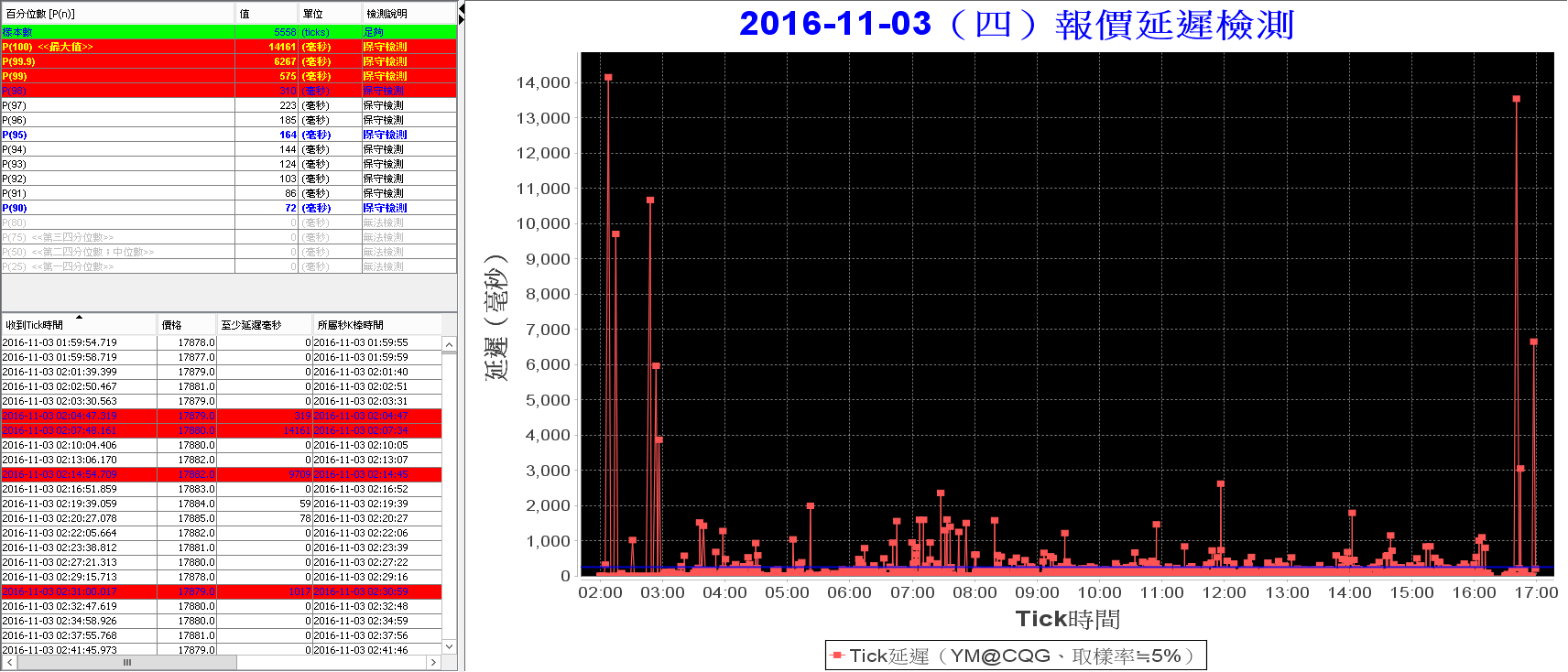The height and width of the screenshot is (672, 1568).
Task: Click scroll-down arrow of tick table
Action: coord(449,646)
